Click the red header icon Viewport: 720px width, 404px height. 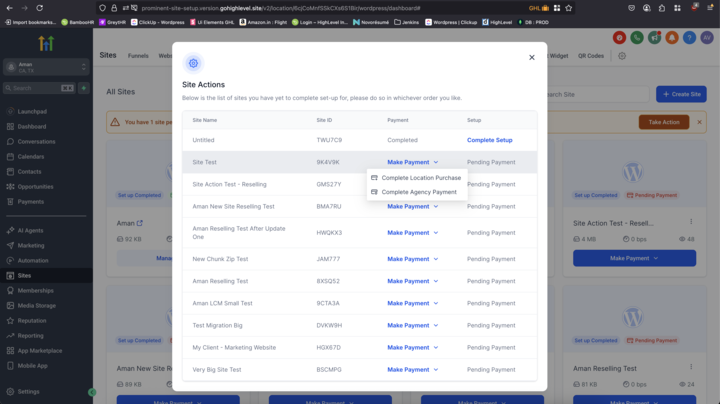[x=619, y=38]
